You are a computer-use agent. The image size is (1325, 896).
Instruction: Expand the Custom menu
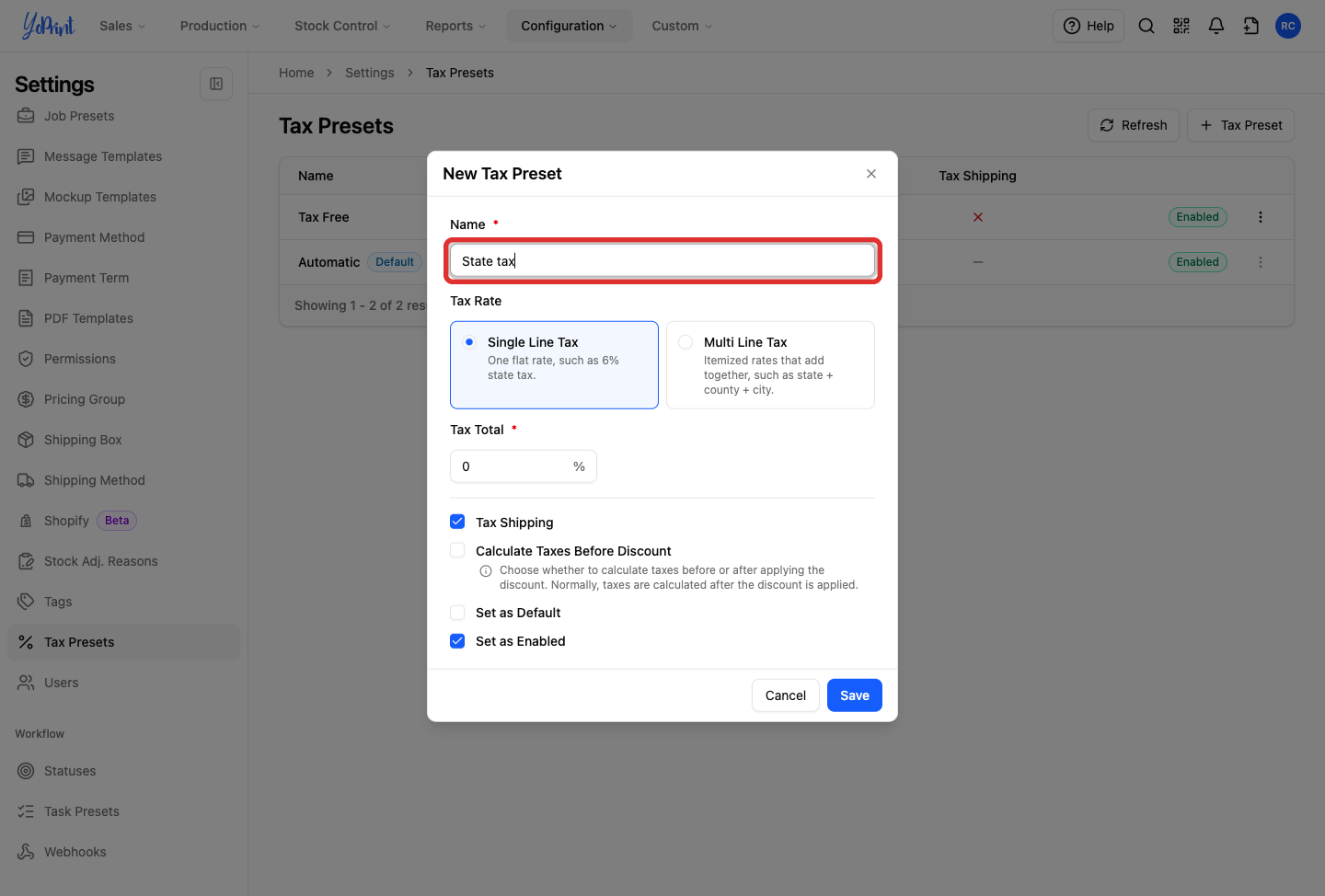pyautogui.click(x=682, y=26)
